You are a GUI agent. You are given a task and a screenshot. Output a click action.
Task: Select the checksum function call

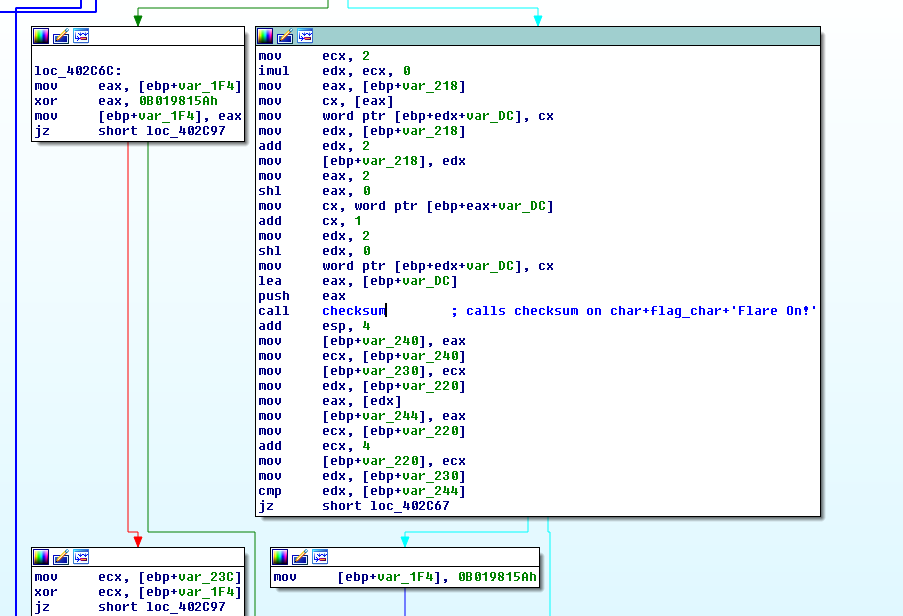point(354,311)
